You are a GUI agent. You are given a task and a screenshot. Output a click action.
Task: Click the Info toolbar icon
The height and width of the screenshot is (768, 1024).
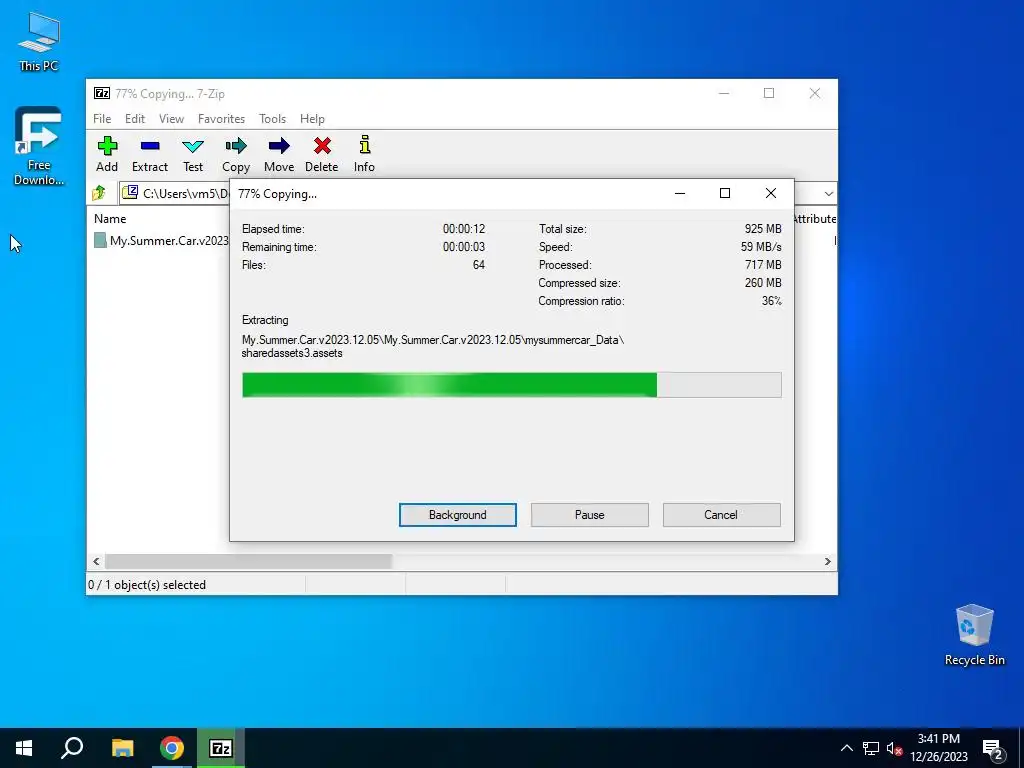click(364, 145)
